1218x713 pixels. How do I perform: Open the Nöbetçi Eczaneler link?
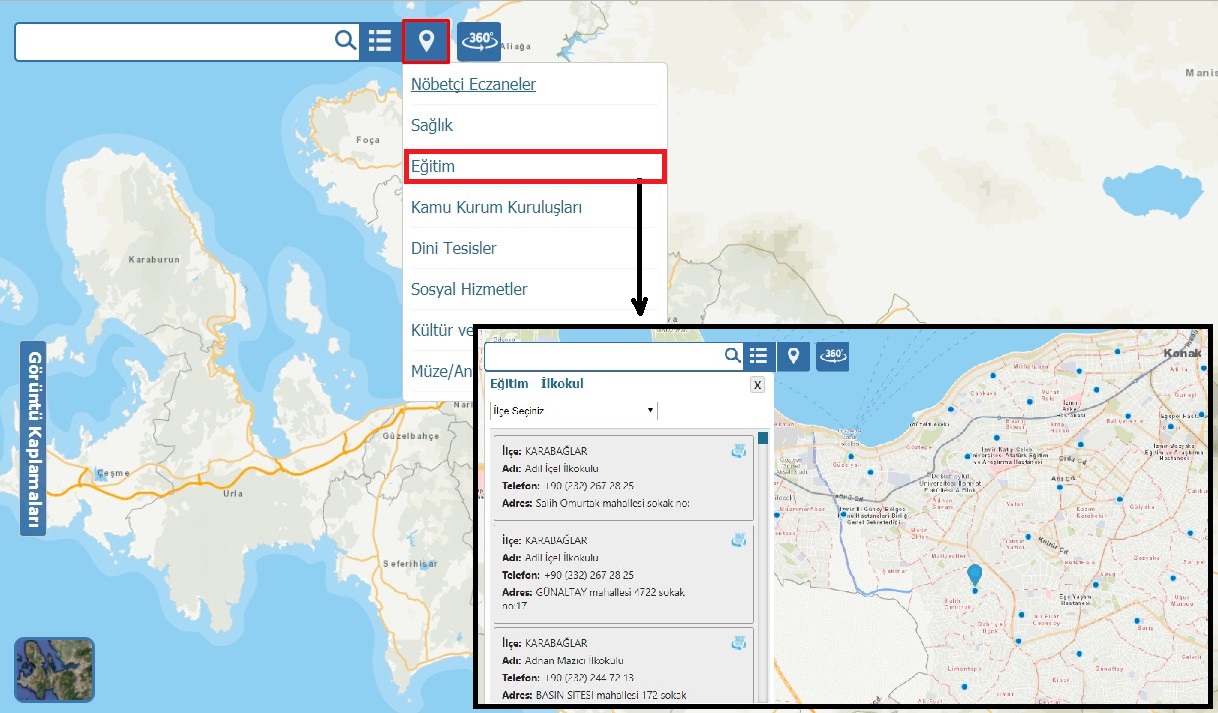tap(473, 84)
